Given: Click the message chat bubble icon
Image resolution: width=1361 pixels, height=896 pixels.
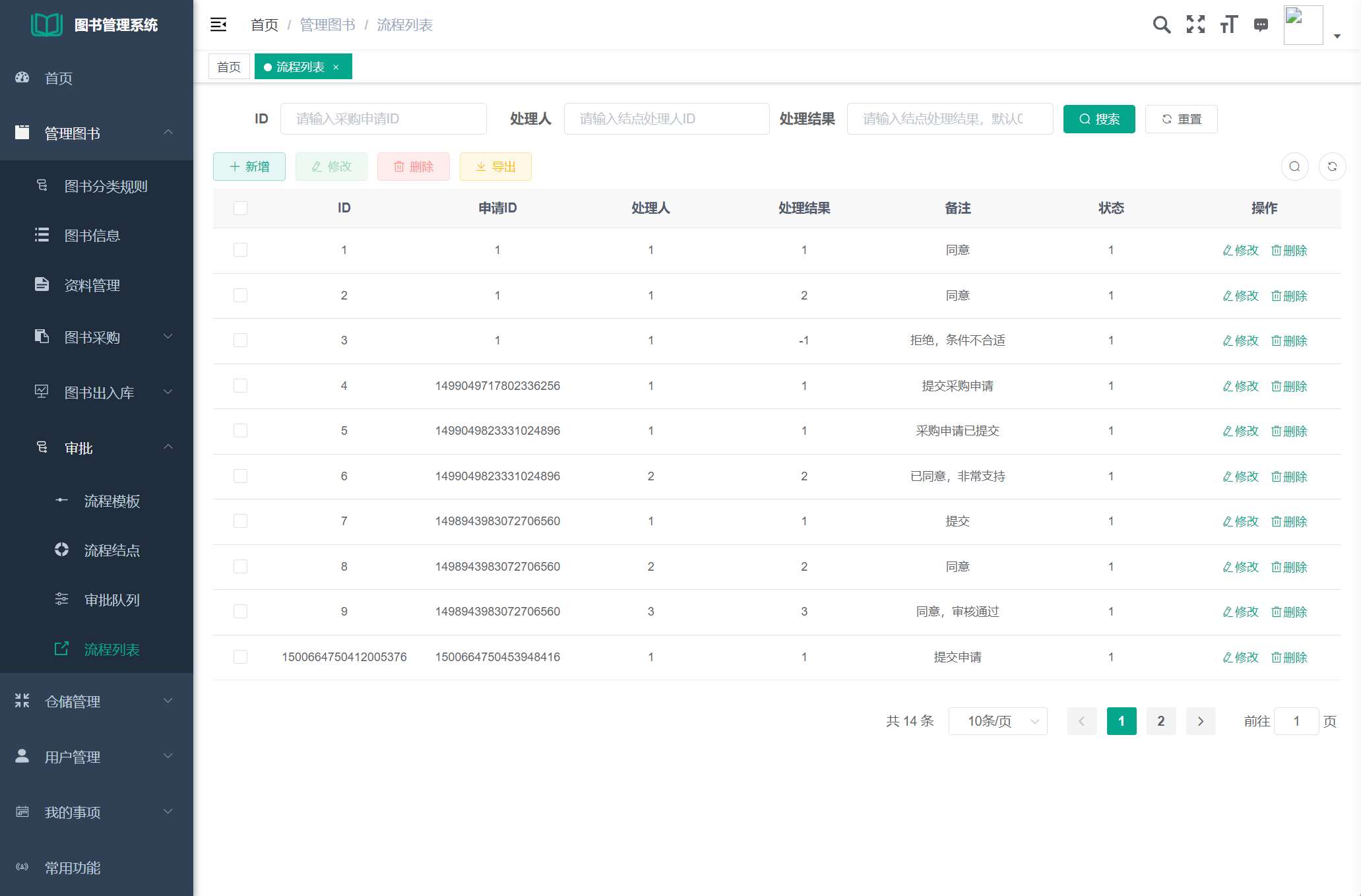Looking at the screenshot, I should tap(1261, 24).
